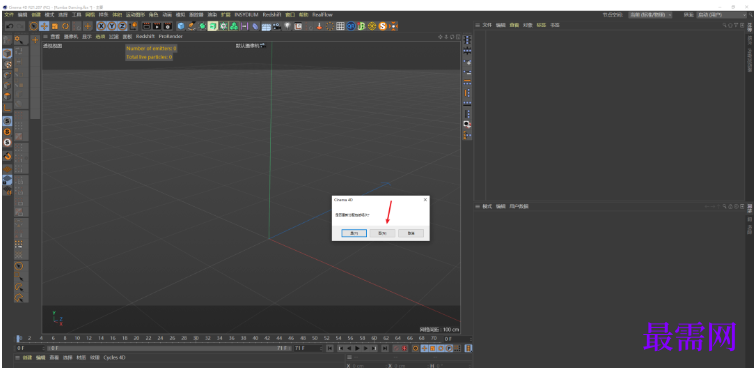Screen dimensions: 755x368
Task: Close the Cinema 4D dialog with X
Action: coord(425,199)
